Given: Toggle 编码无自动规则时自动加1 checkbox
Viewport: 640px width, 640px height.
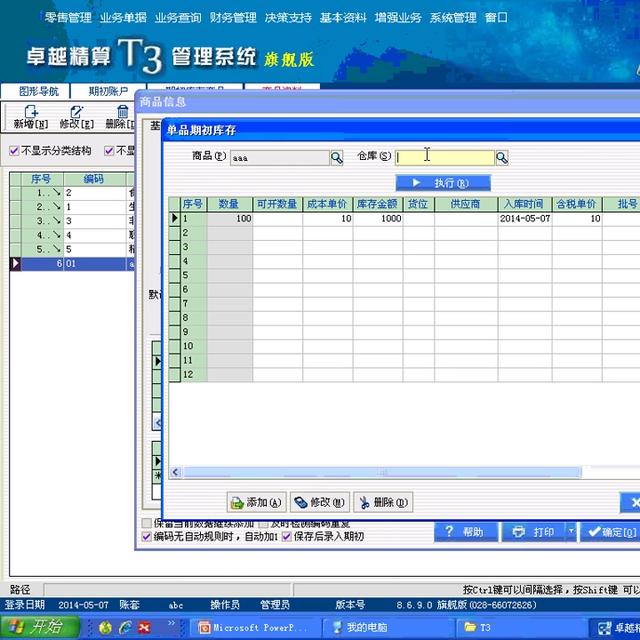Looking at the screenshot, I should point(146,537).
